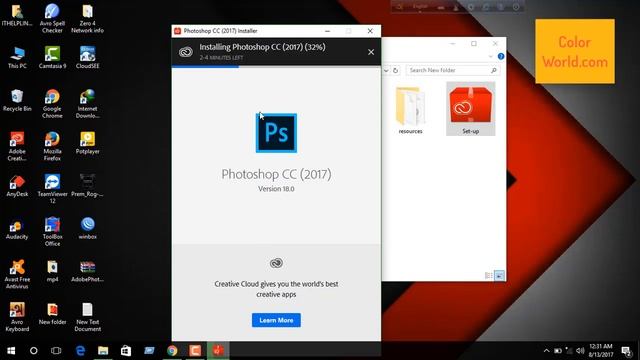Cancel installation with the X beside progress text

[371, 52]
